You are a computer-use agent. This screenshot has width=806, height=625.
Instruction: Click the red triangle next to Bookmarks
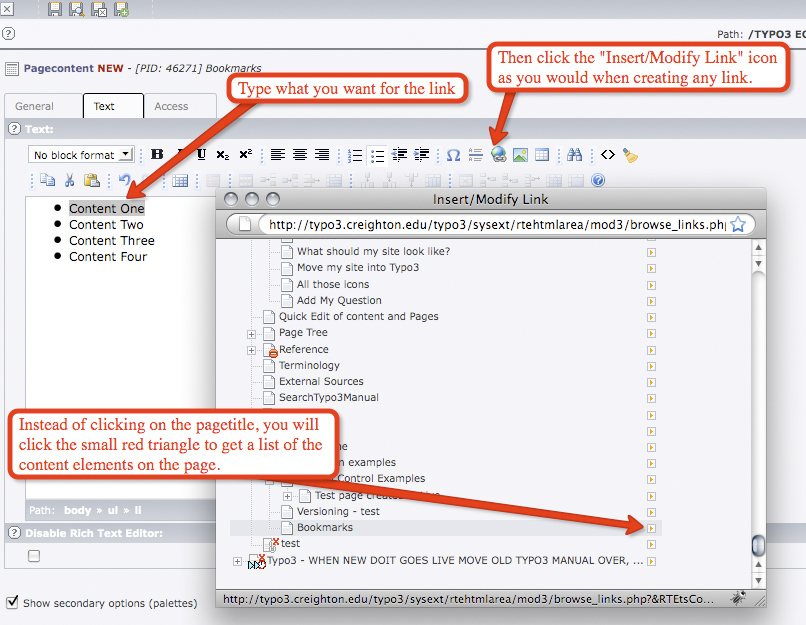coord(651,528)
